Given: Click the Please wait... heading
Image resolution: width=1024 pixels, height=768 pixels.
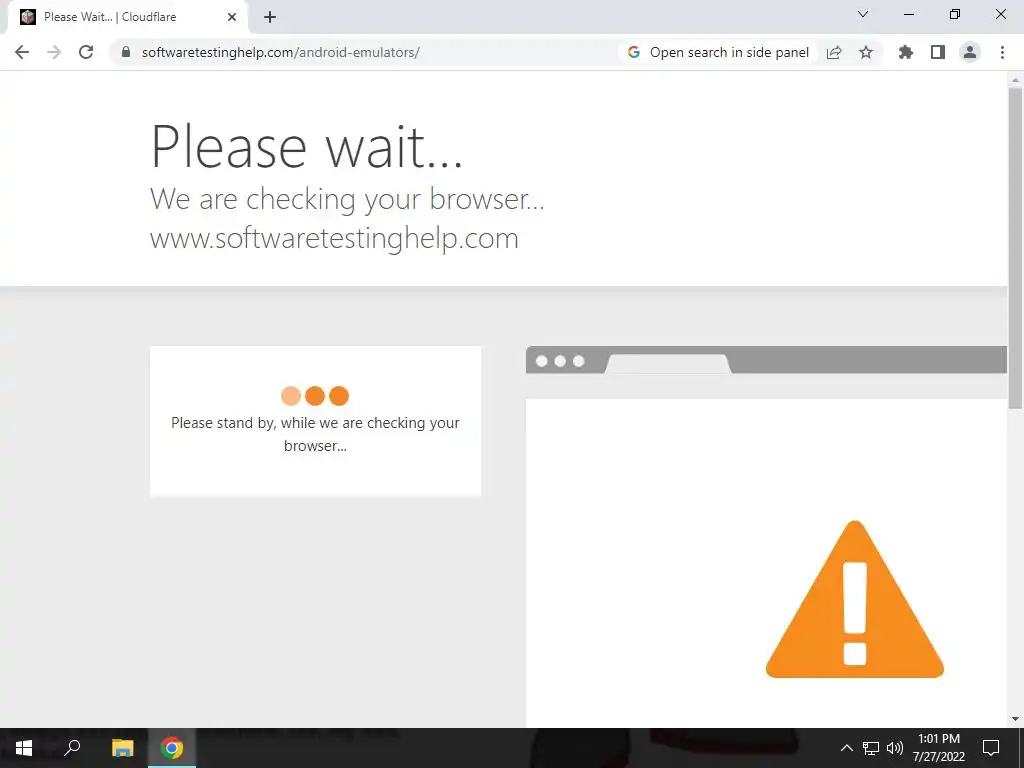Looking at the screenshot, I should [307, 146].
